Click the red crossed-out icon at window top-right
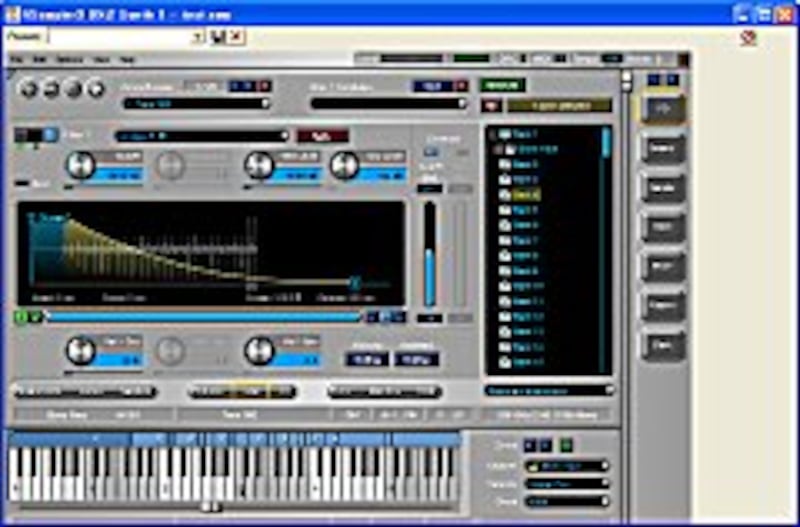The image size is (800, 527). pos(748,38)
